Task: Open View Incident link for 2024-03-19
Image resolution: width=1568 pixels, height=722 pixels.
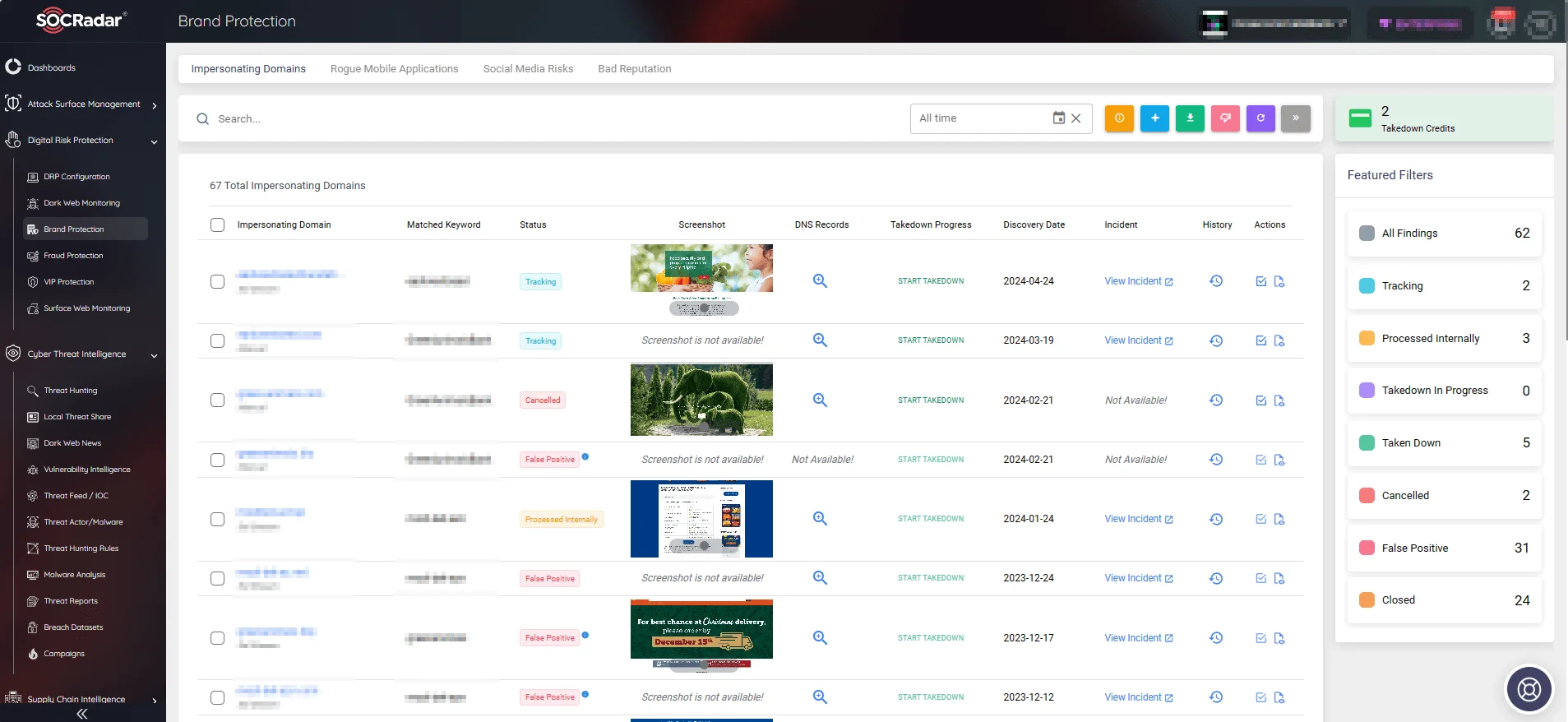Action: click(1138, 340)
